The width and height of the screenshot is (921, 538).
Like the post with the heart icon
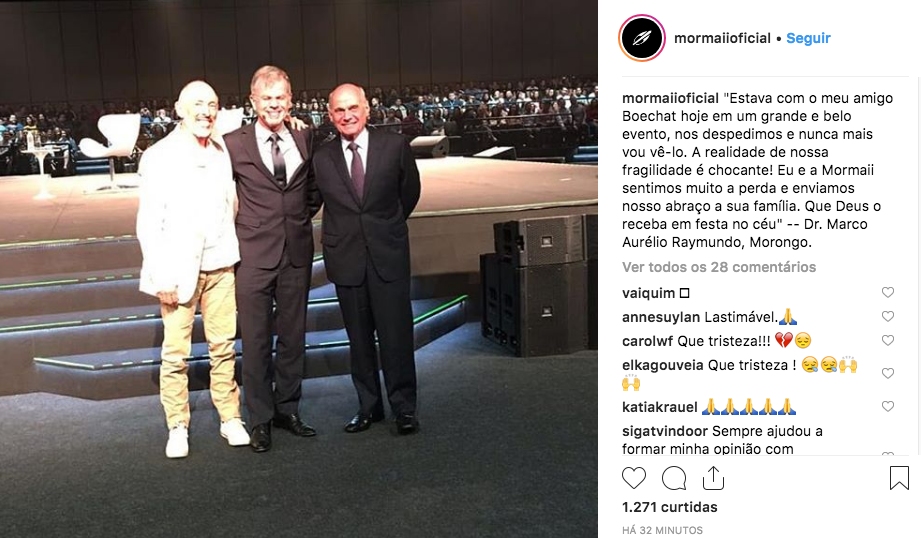[634, 478]
